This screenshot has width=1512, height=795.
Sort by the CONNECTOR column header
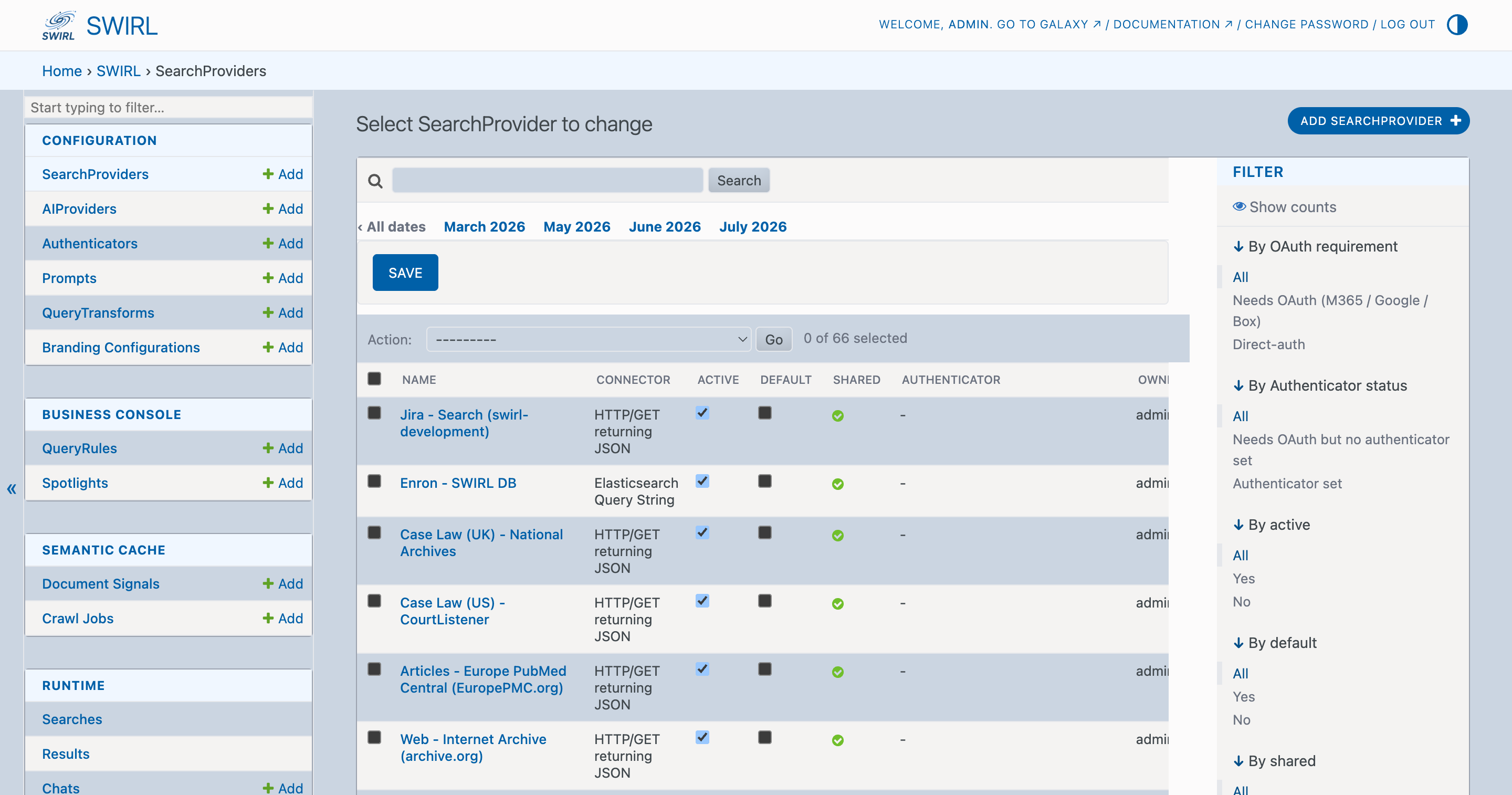pyautogui.click(x=633, y=380)
